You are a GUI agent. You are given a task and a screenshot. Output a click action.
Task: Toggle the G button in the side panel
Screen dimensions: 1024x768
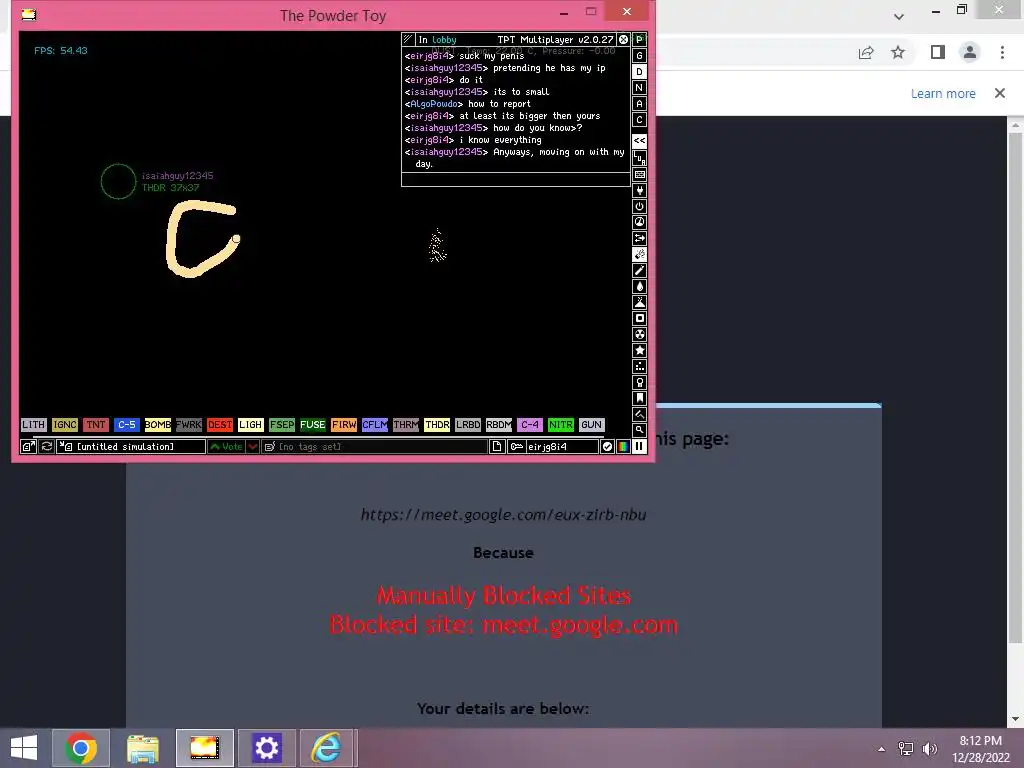point(639,56)
